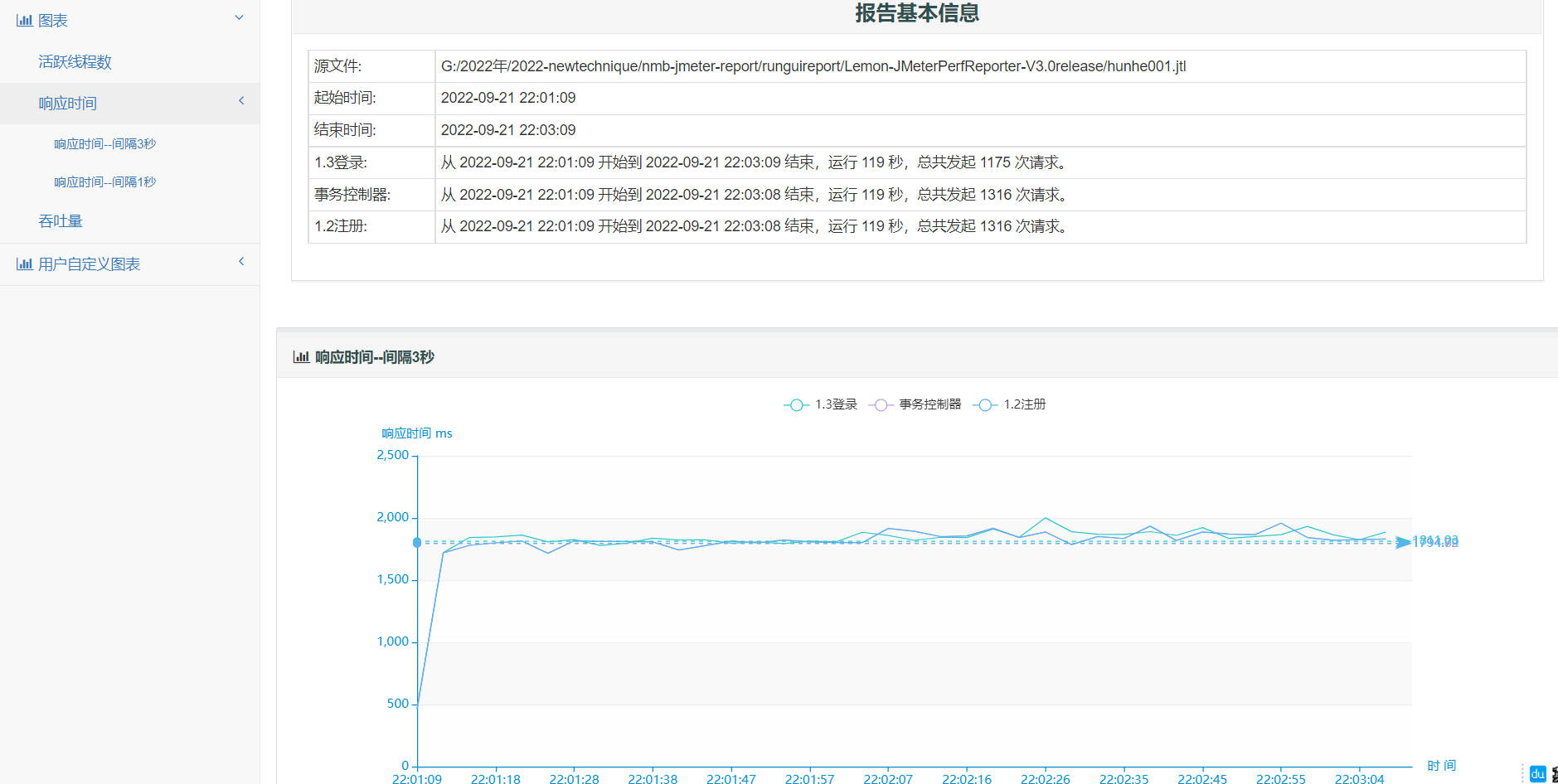Click the average line start marker dot
Screen dimensions: 1558x784
(x=417, y=543)
